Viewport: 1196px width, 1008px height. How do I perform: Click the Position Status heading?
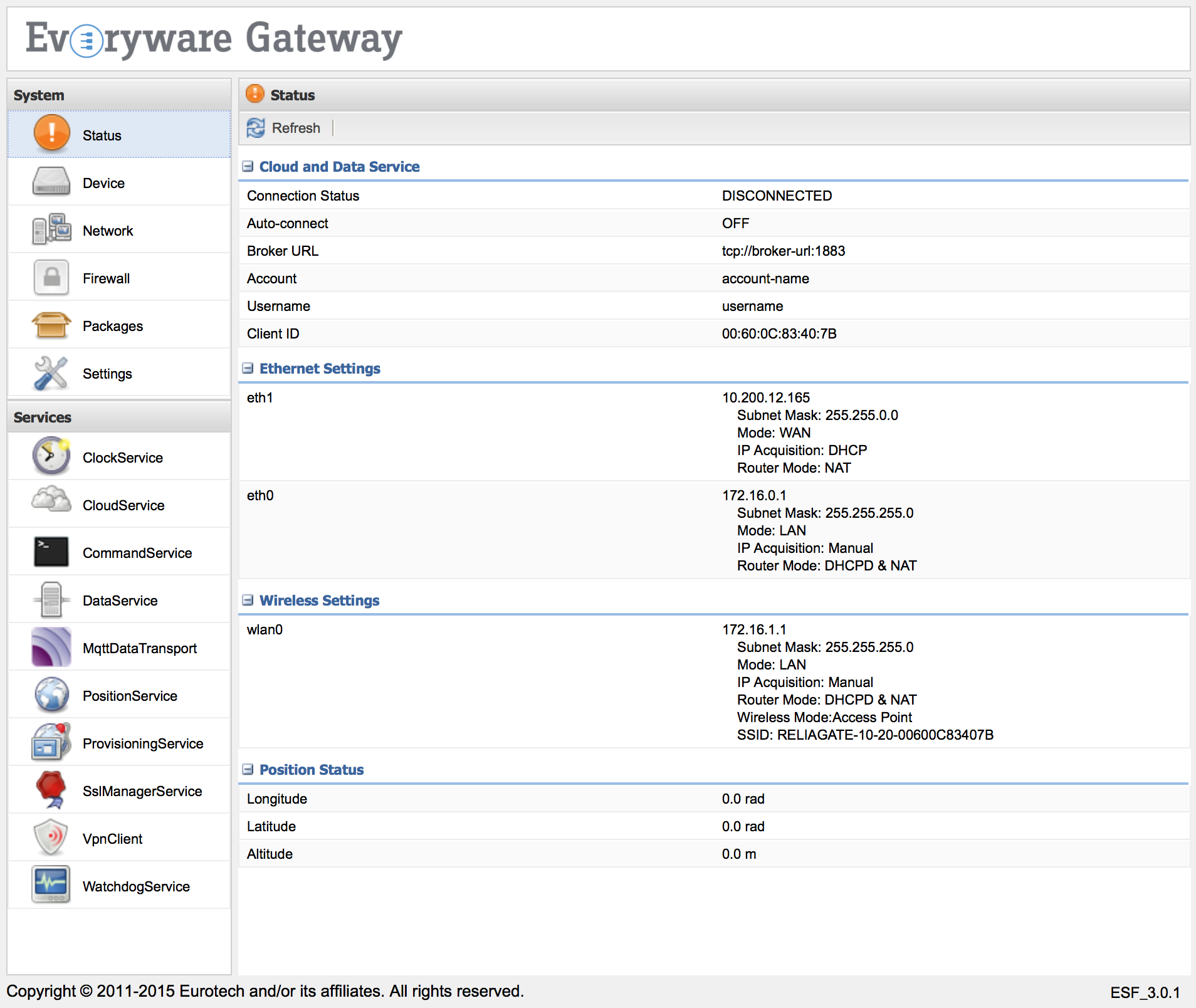312,769
